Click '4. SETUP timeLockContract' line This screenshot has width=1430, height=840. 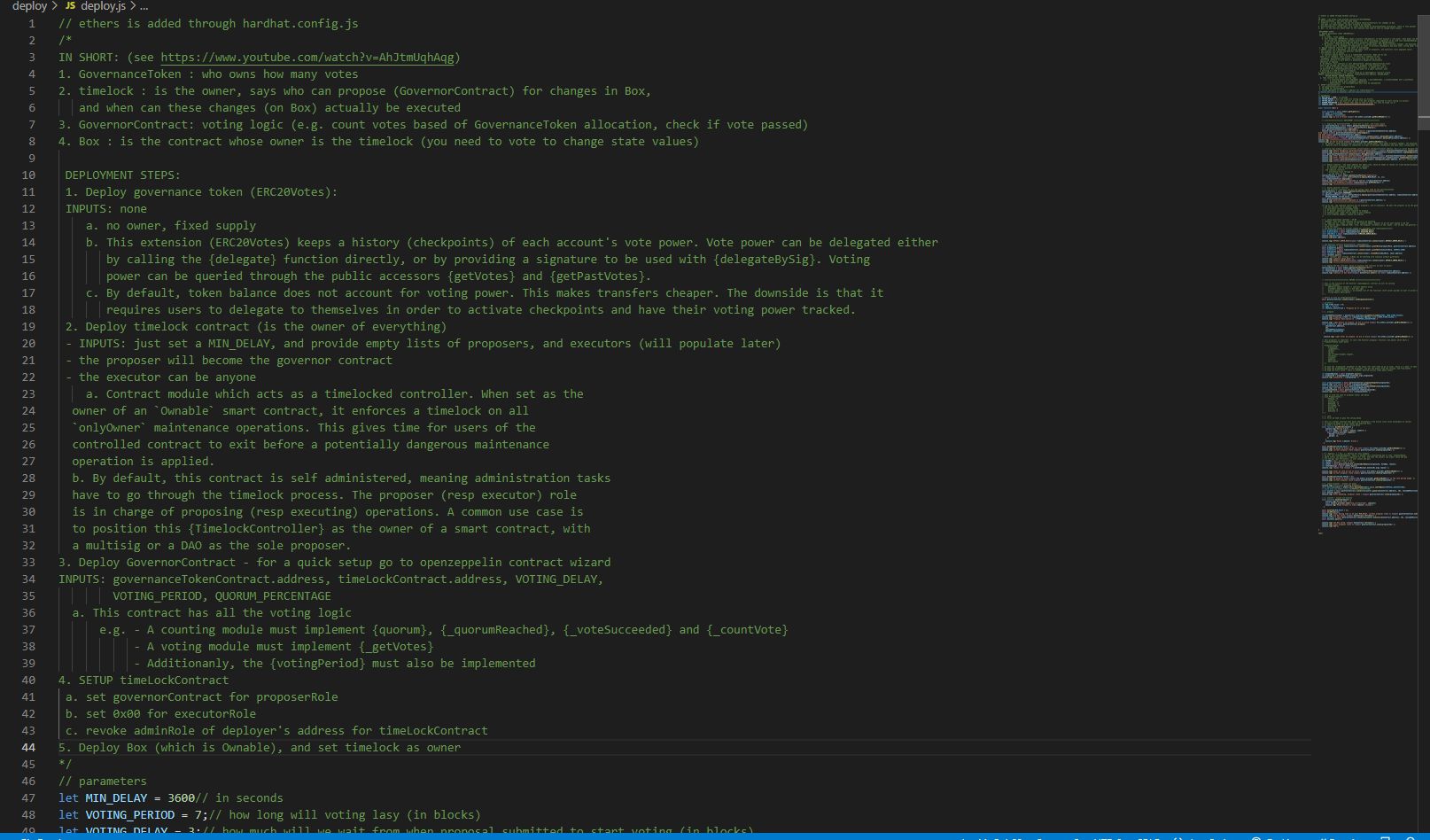click(144, 680)
